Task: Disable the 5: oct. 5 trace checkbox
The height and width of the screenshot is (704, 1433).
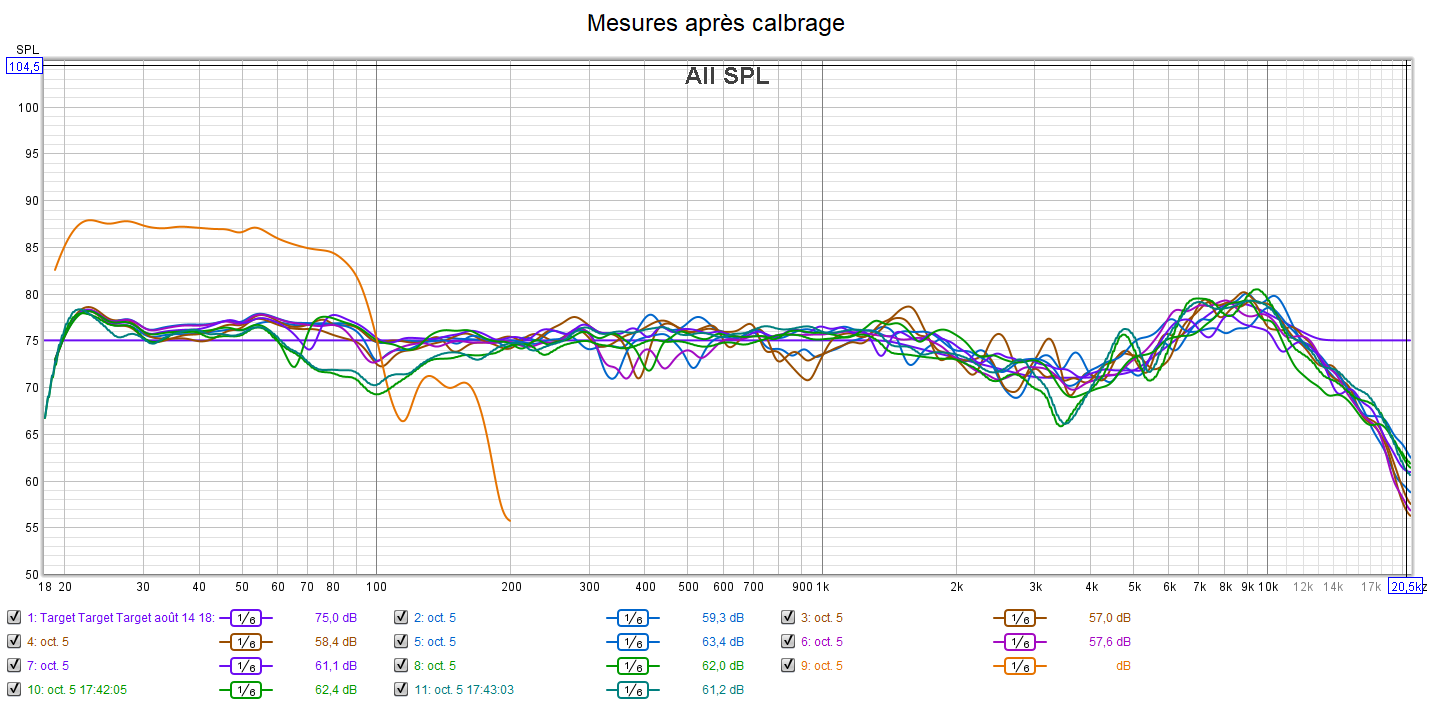Action: pos(401,641)
